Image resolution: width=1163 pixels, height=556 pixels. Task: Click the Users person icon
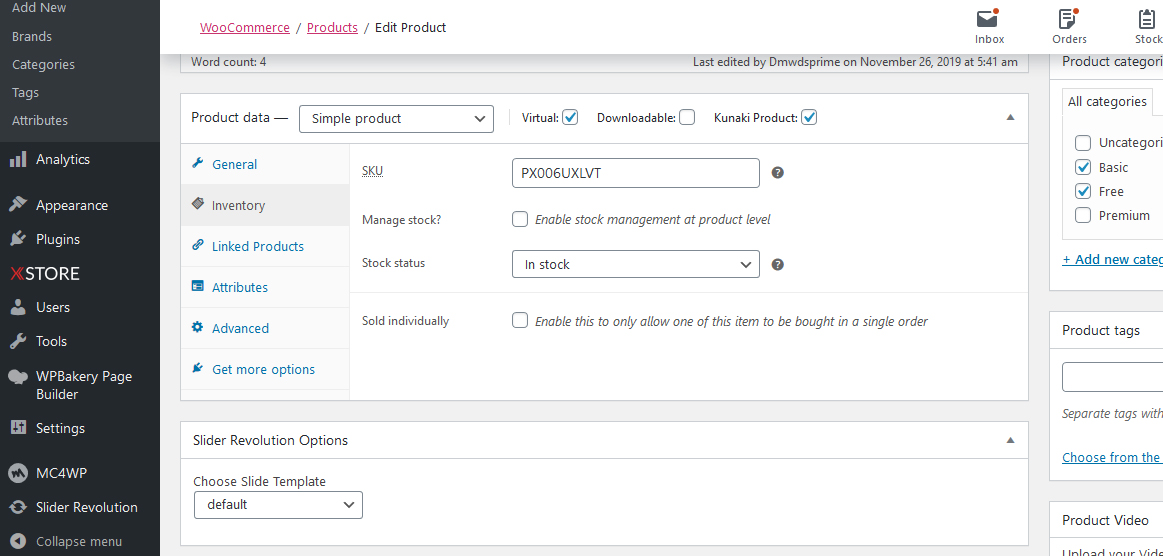[19, 307]
